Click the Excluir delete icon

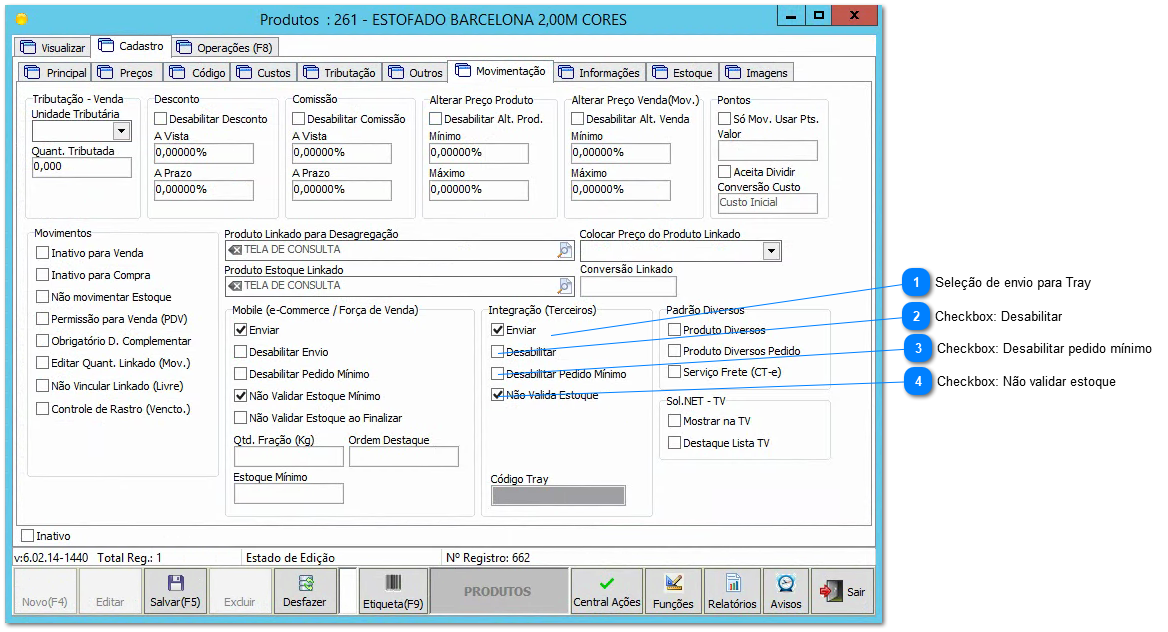[x=240, y=590]
